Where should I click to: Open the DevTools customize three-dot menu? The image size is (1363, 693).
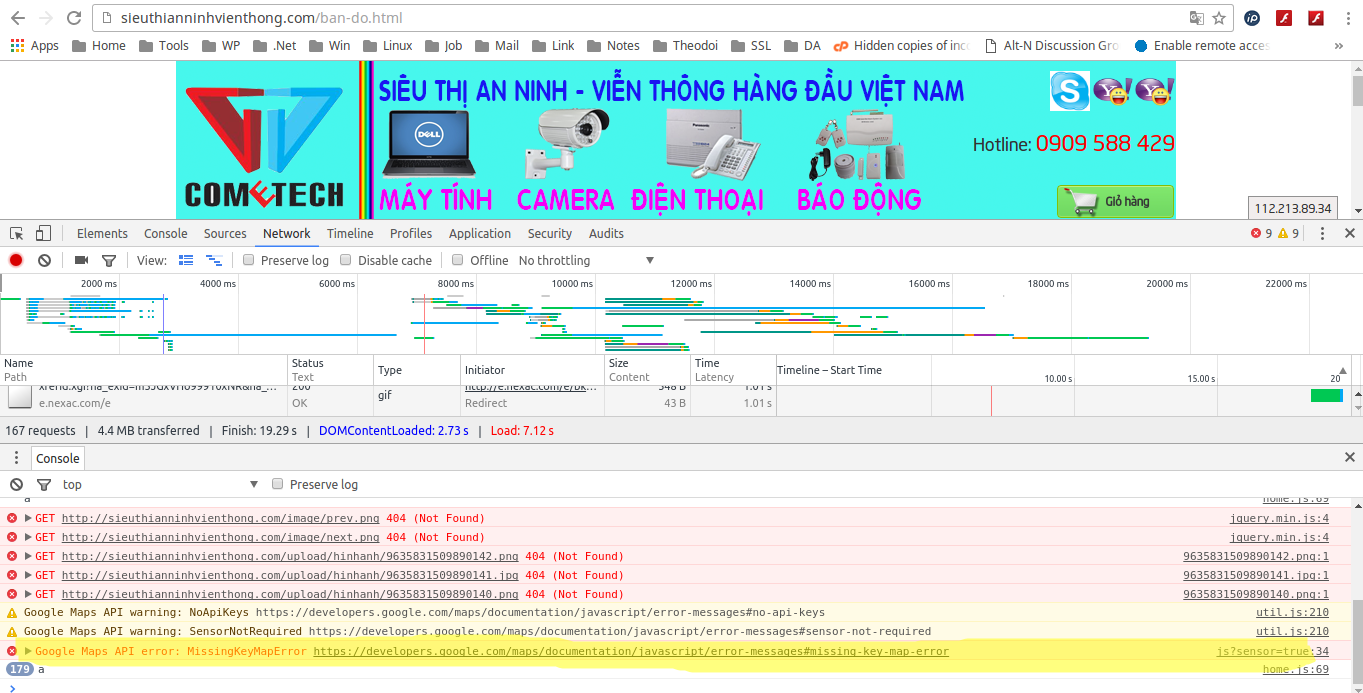(x=1322, y=233)
